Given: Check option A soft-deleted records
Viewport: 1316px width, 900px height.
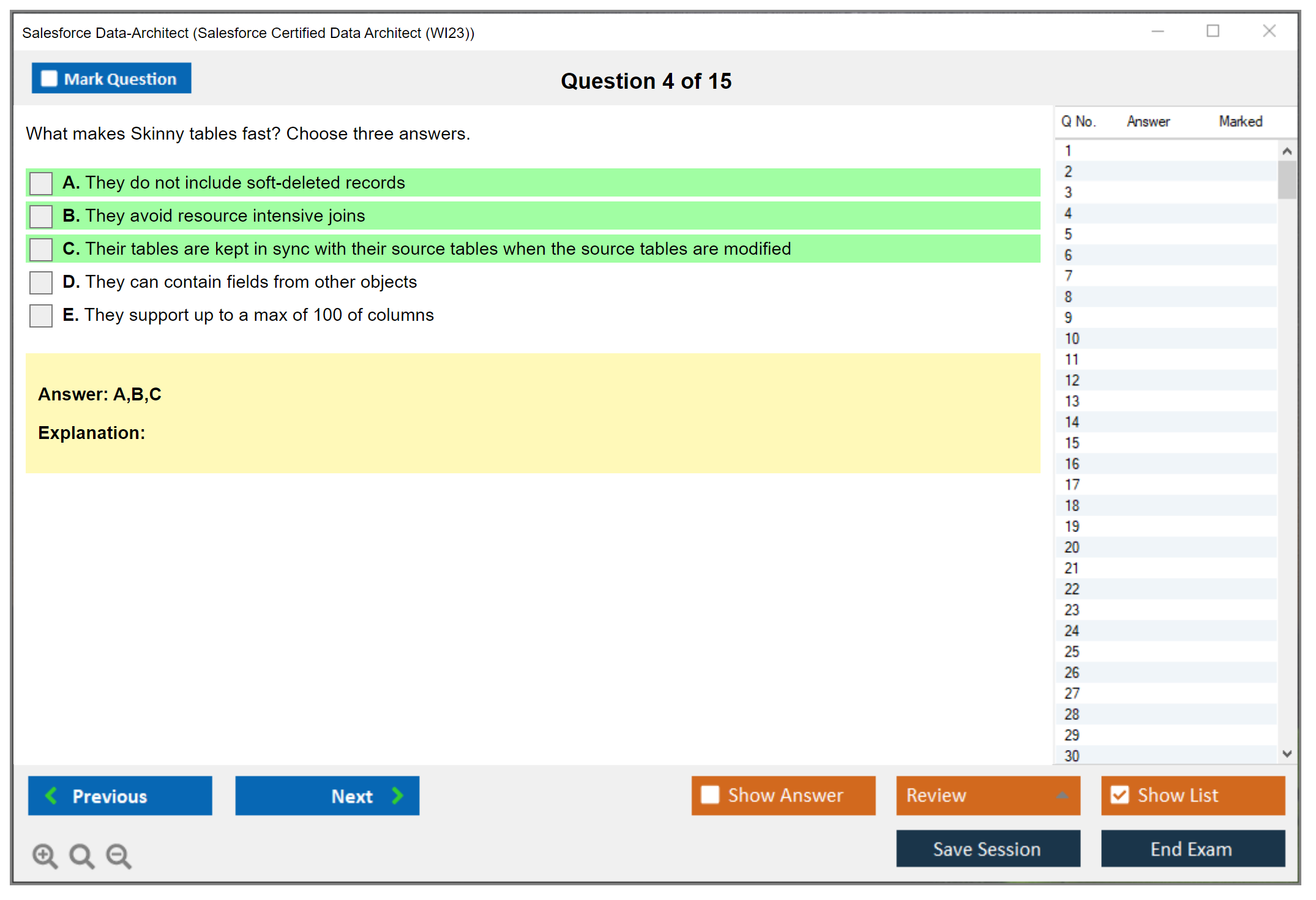Looking at the screenshot, I should point(41,183).
